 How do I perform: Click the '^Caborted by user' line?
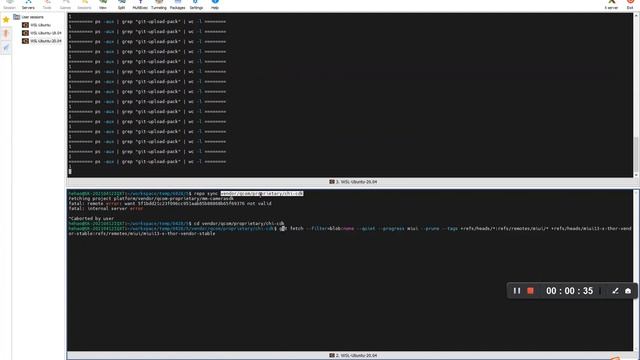[91, 218]
